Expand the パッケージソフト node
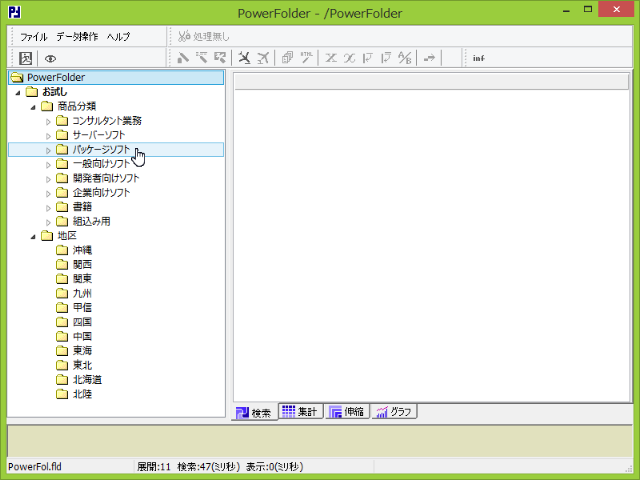The height and width of the screenshot is (480, 640). [x=48, y=150]
